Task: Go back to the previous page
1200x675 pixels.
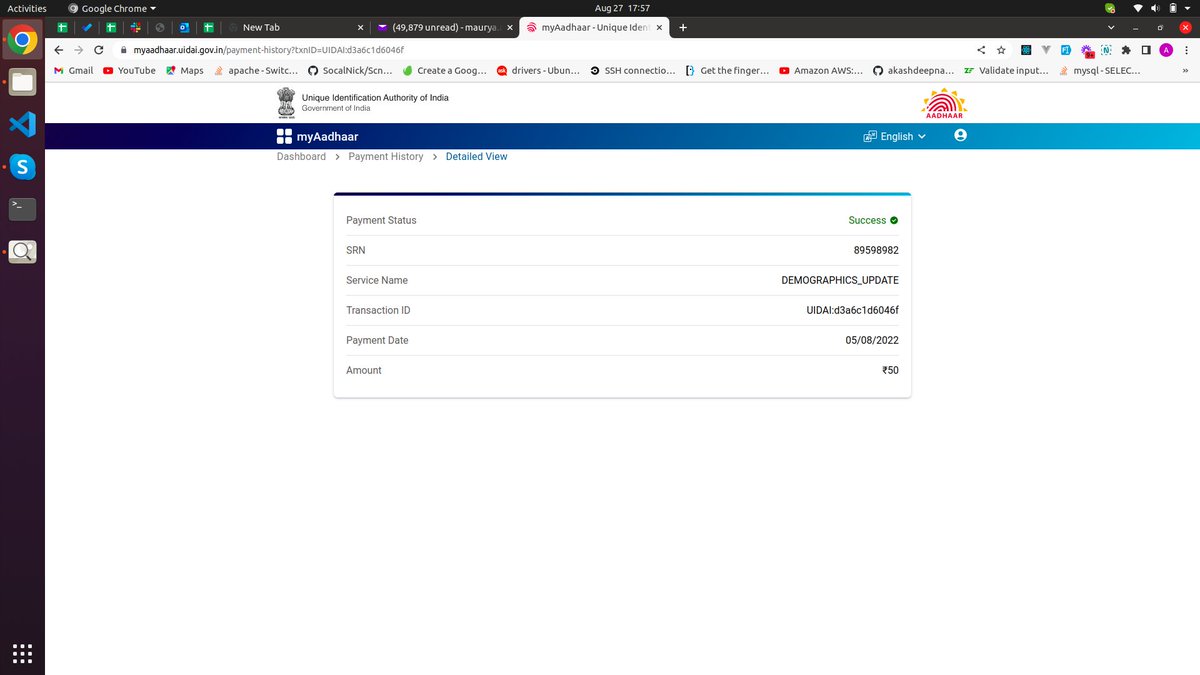Action: (59, 49)
